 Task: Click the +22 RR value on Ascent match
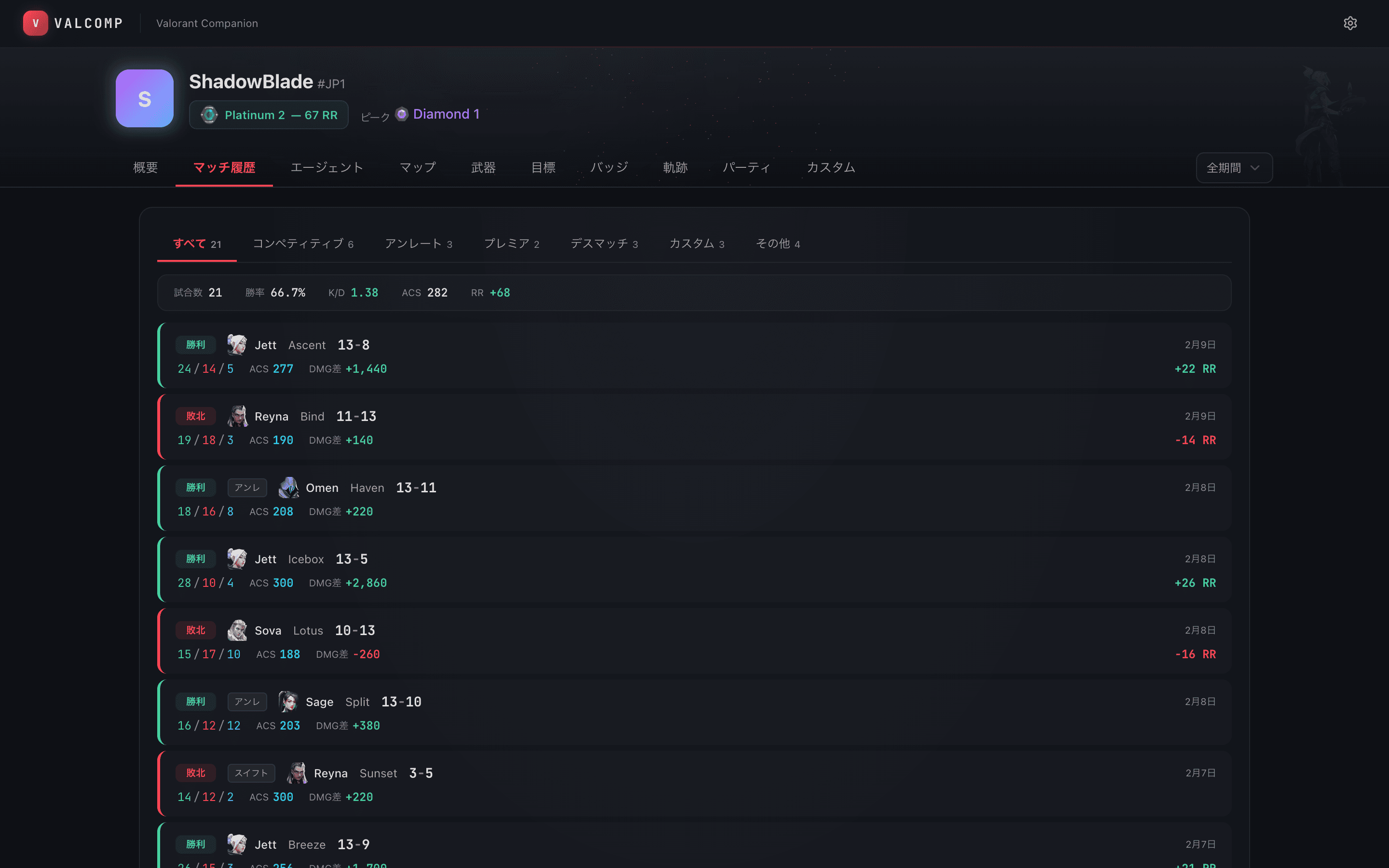coord(1195,368)
